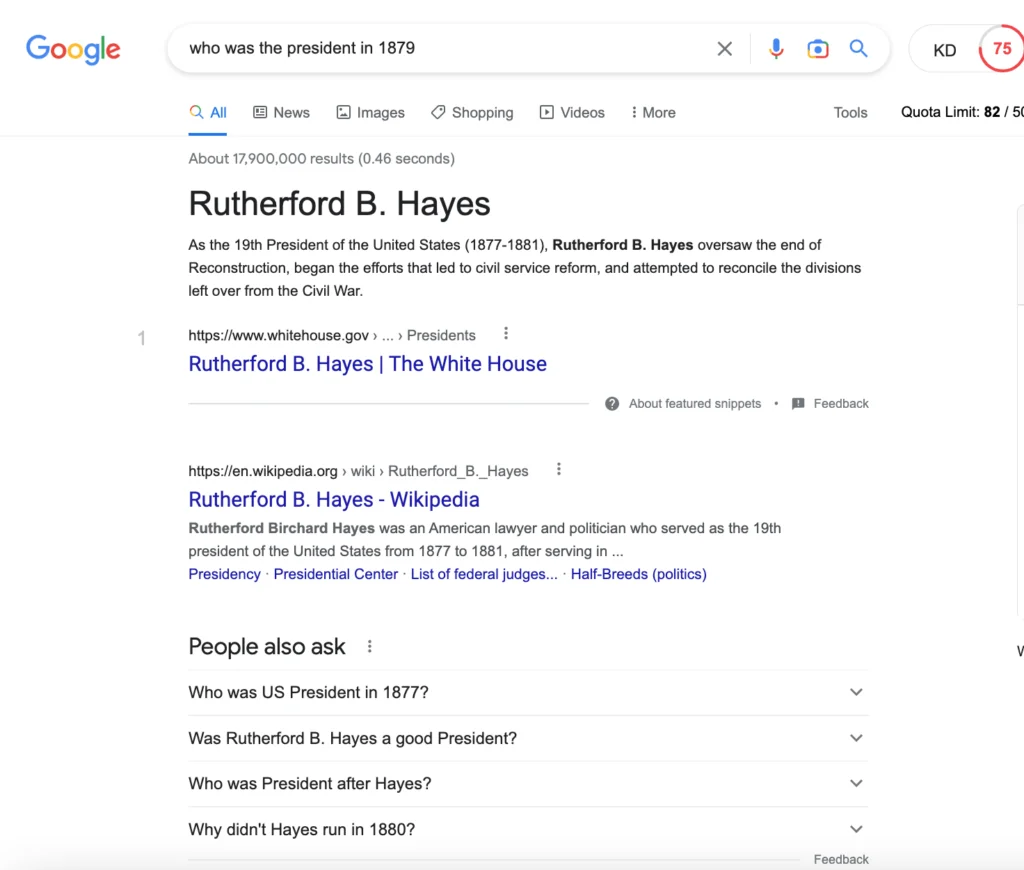Viewport: 1024px width, 870px height.
Task: Expand Who was US President in 1877?
Action: click(x=528, y=692)
